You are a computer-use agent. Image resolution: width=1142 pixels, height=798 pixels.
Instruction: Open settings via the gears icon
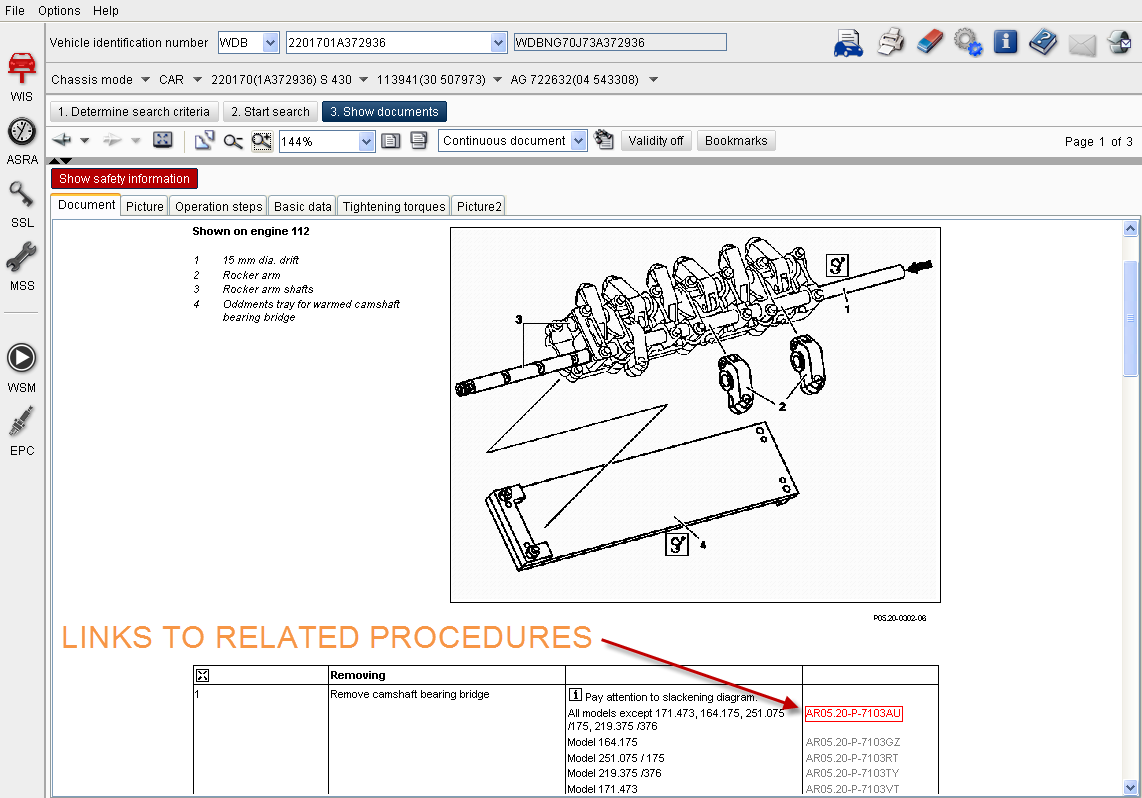point(968,42)
